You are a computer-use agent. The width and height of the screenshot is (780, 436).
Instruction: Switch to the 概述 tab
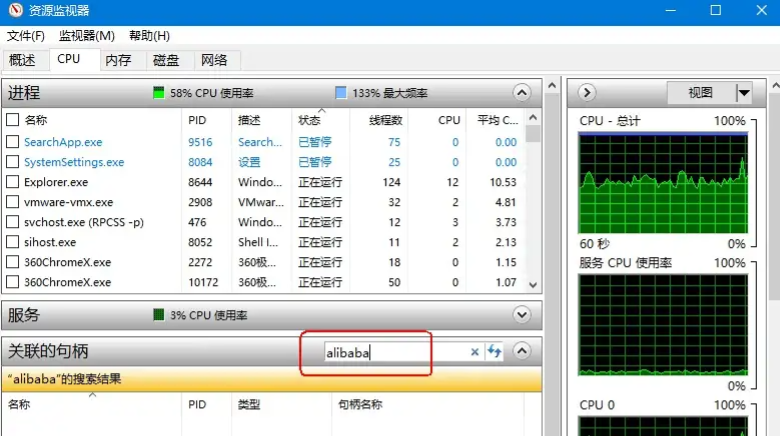(x=22, y=60)
